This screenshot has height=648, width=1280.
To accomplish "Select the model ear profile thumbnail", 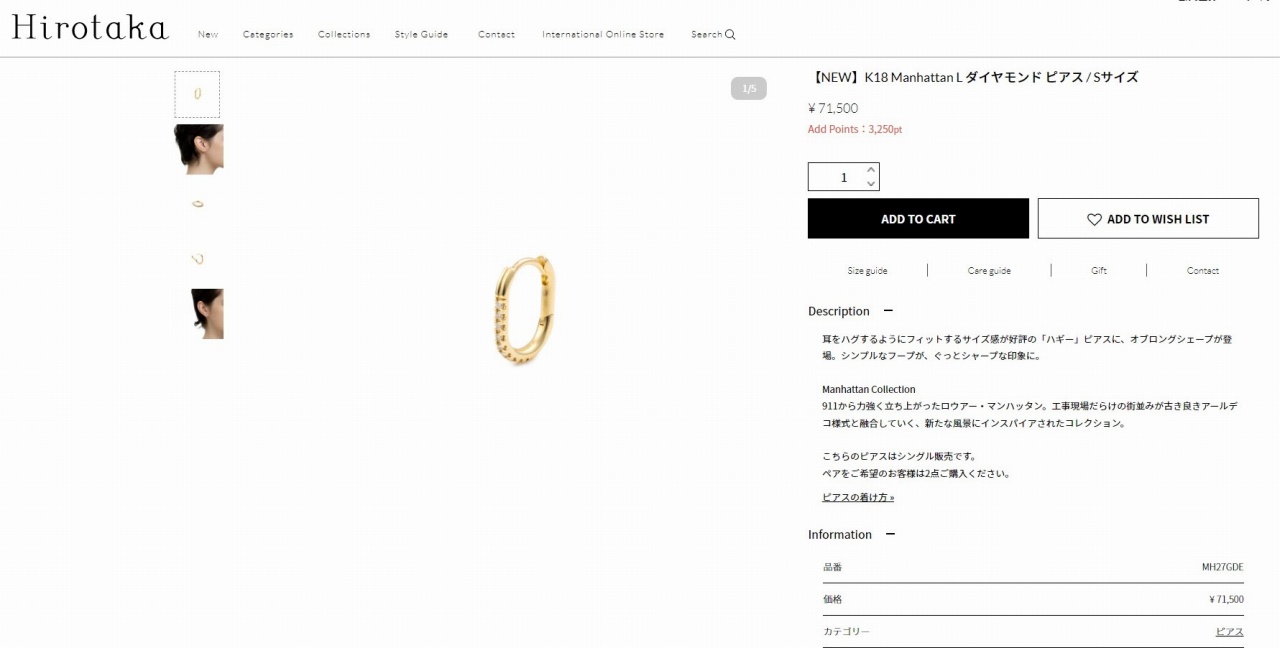I will 199,149.
